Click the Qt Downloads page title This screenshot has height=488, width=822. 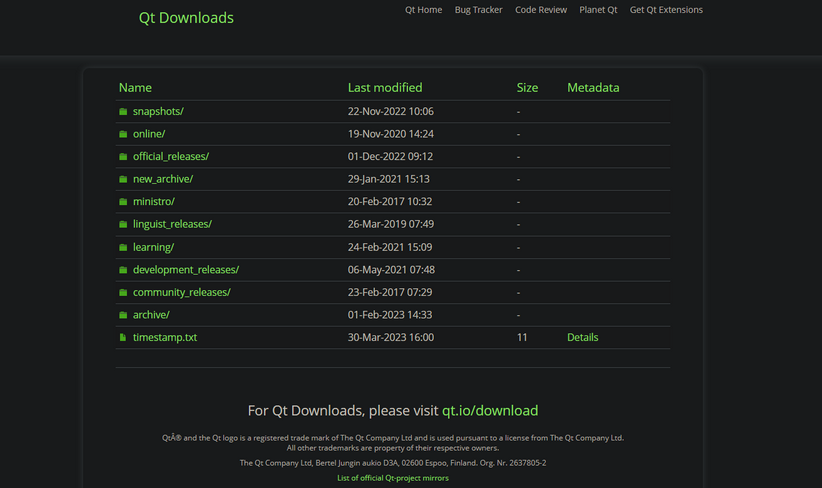[186, 18]
